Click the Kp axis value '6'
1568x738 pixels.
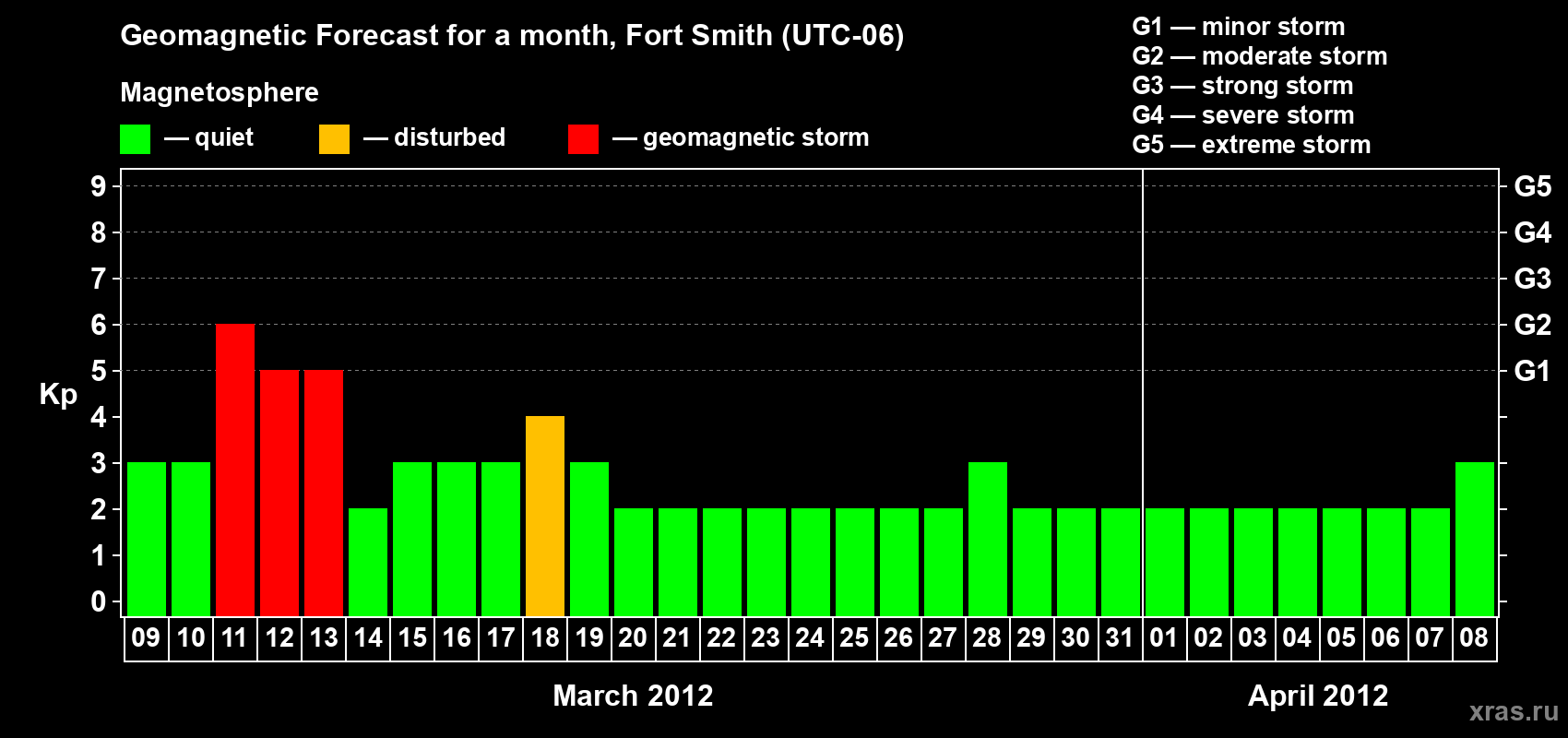pyautogui.click(x=99, y=325)
